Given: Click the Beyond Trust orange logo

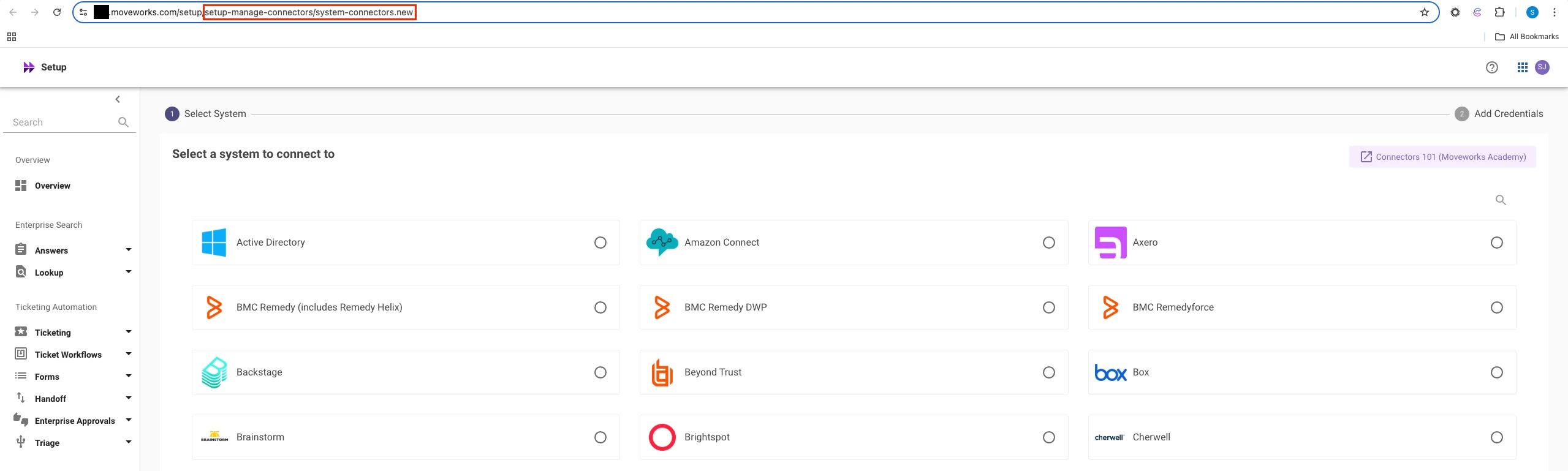Looking at the screenshot, I should (662, 372).
